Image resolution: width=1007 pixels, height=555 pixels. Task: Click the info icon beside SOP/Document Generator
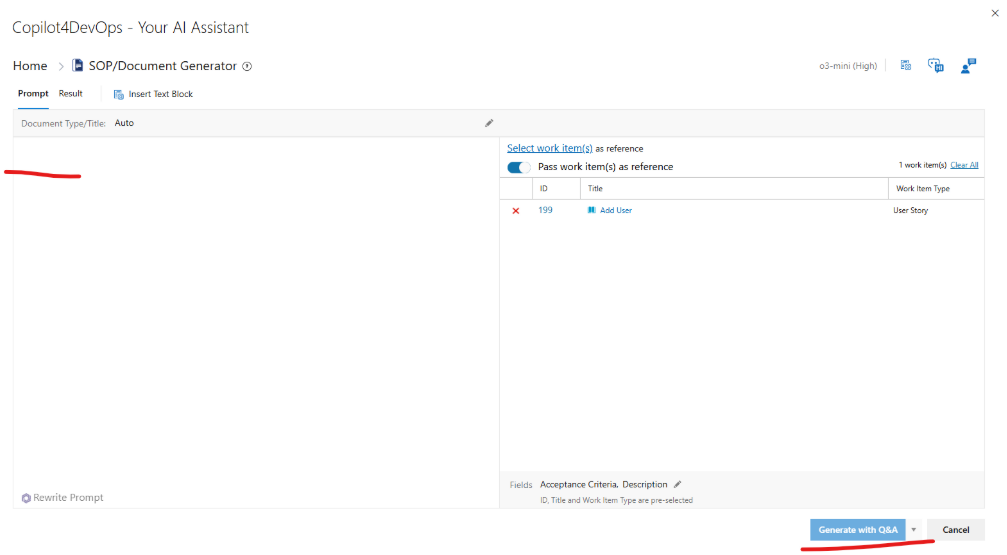[247, 66]
